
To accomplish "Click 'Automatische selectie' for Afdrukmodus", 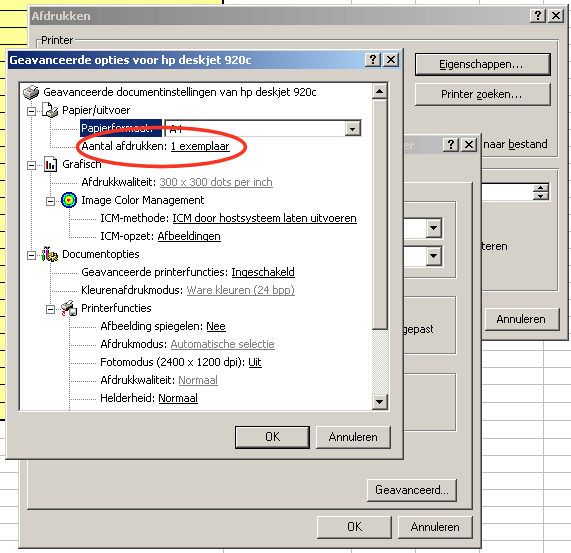I will click(223, 344).
